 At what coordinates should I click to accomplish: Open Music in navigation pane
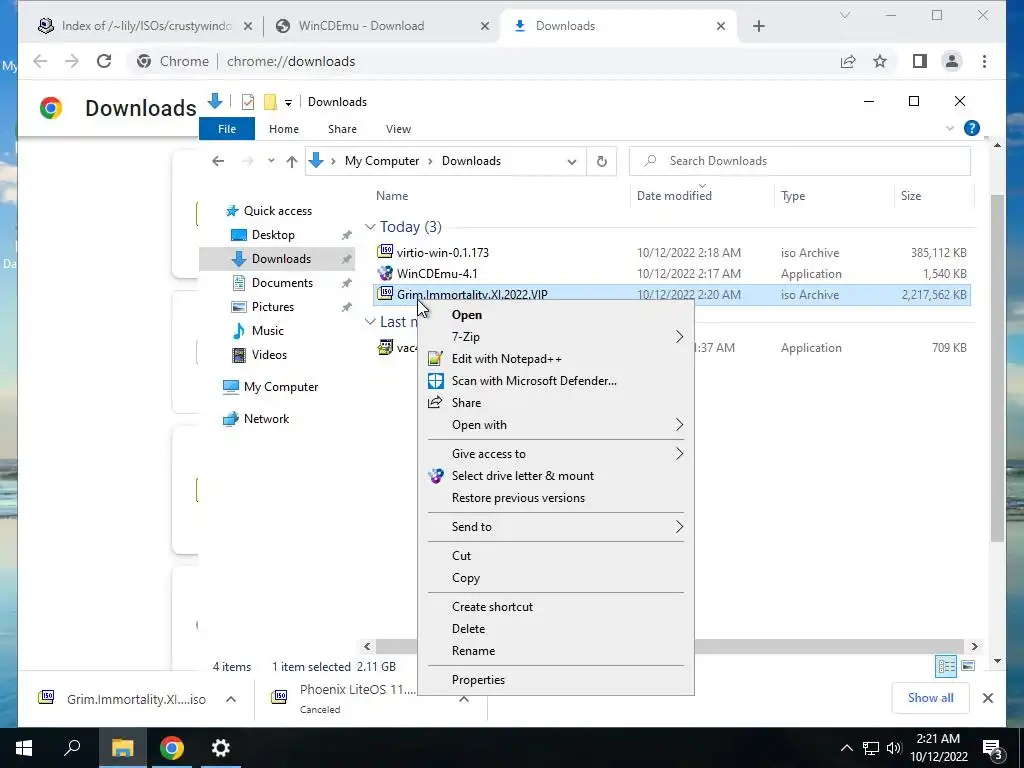[268, 331]
